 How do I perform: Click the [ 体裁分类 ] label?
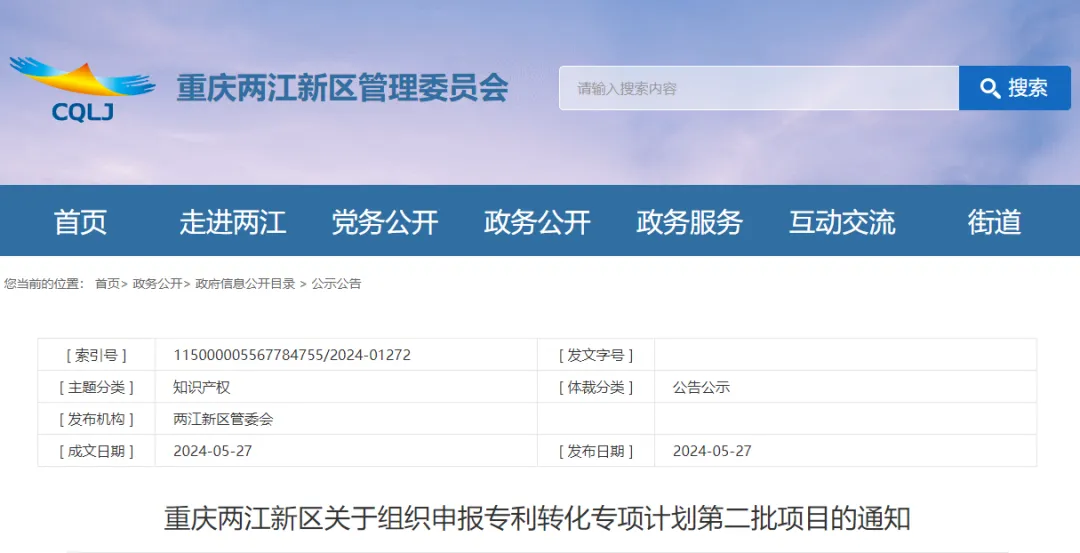596,387
